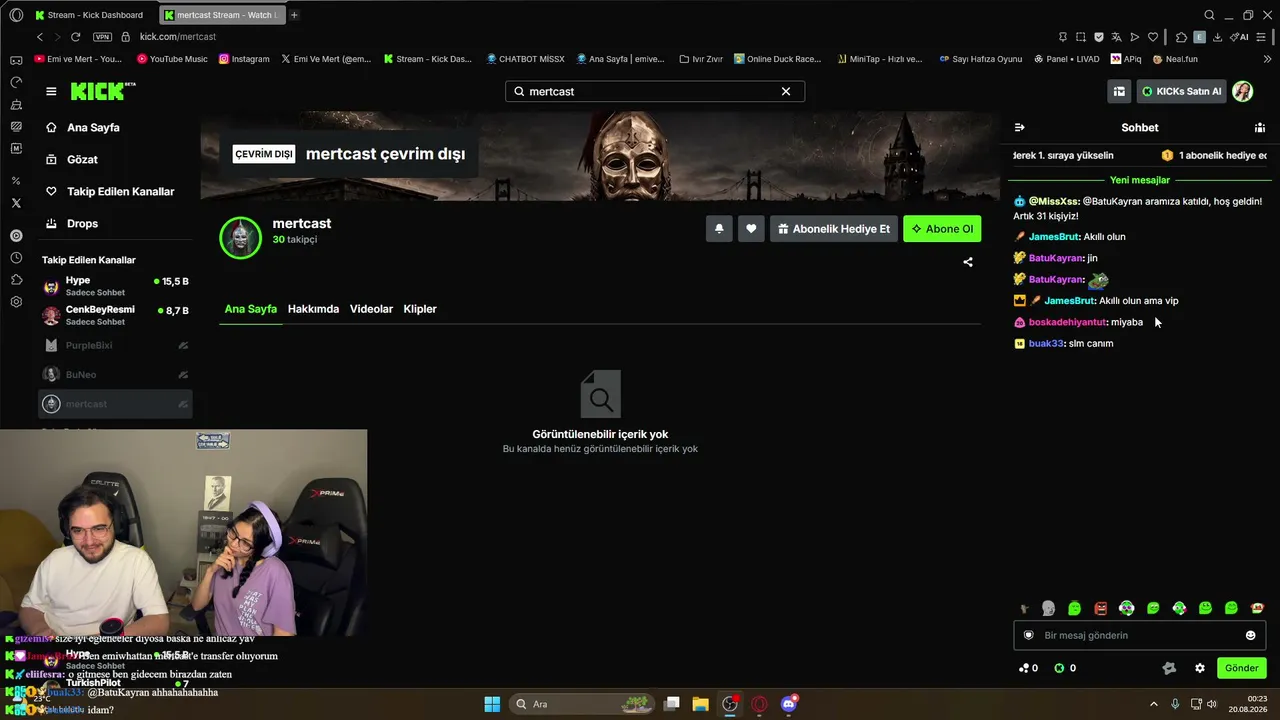Open the emoji picker in chat input
The width and height of the screenshot is (1280, 720).
point(1250,635)
